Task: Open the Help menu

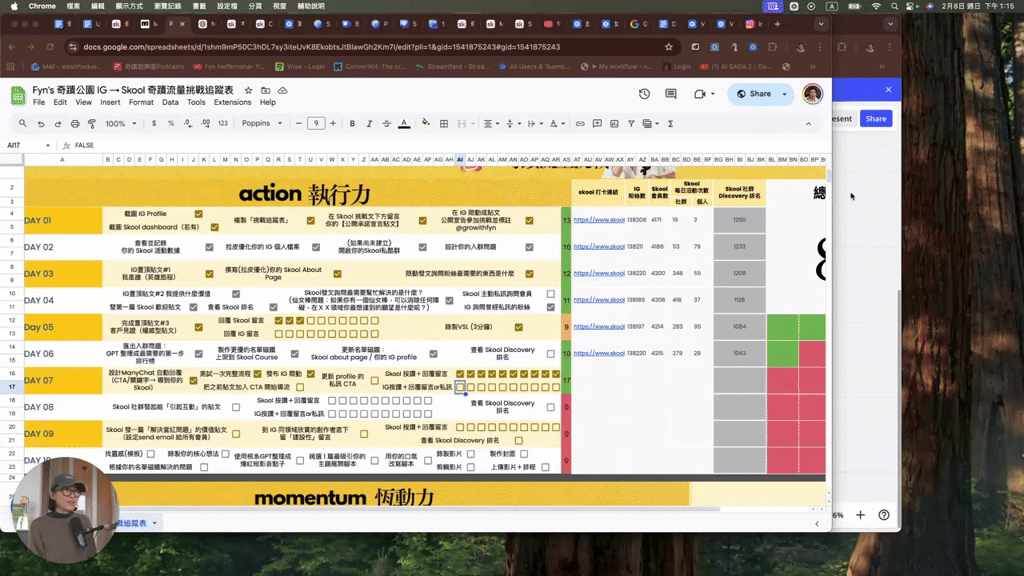Action: pyautogui.click(x=268, y=103)
